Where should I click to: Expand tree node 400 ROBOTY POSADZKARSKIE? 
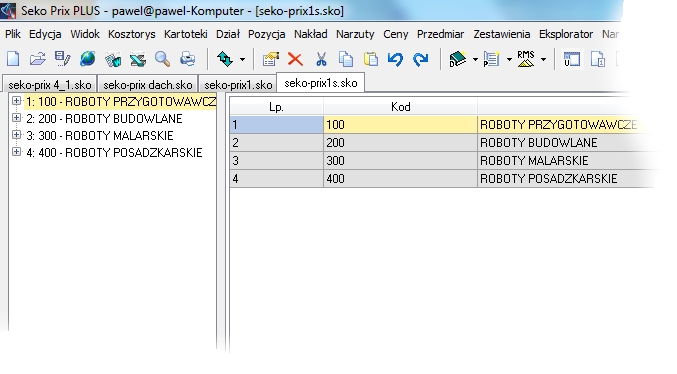(16, 152)
